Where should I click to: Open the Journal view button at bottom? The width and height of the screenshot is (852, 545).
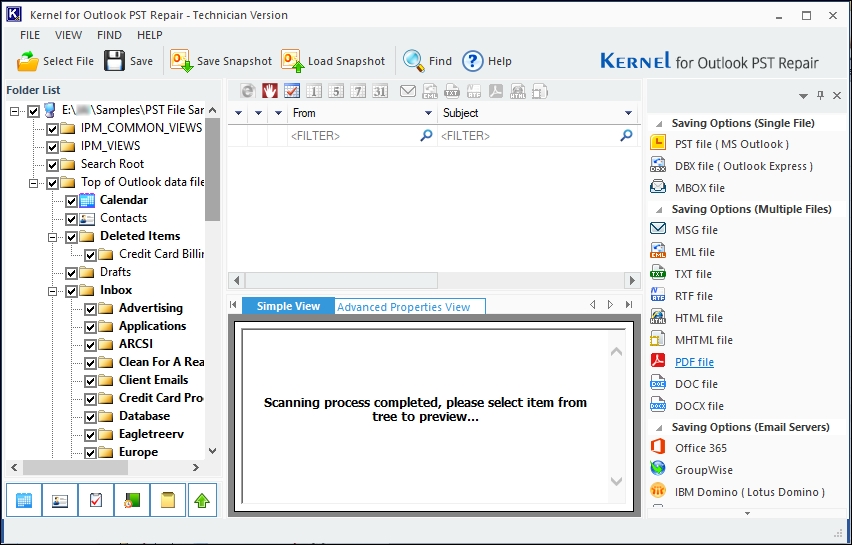131,500
